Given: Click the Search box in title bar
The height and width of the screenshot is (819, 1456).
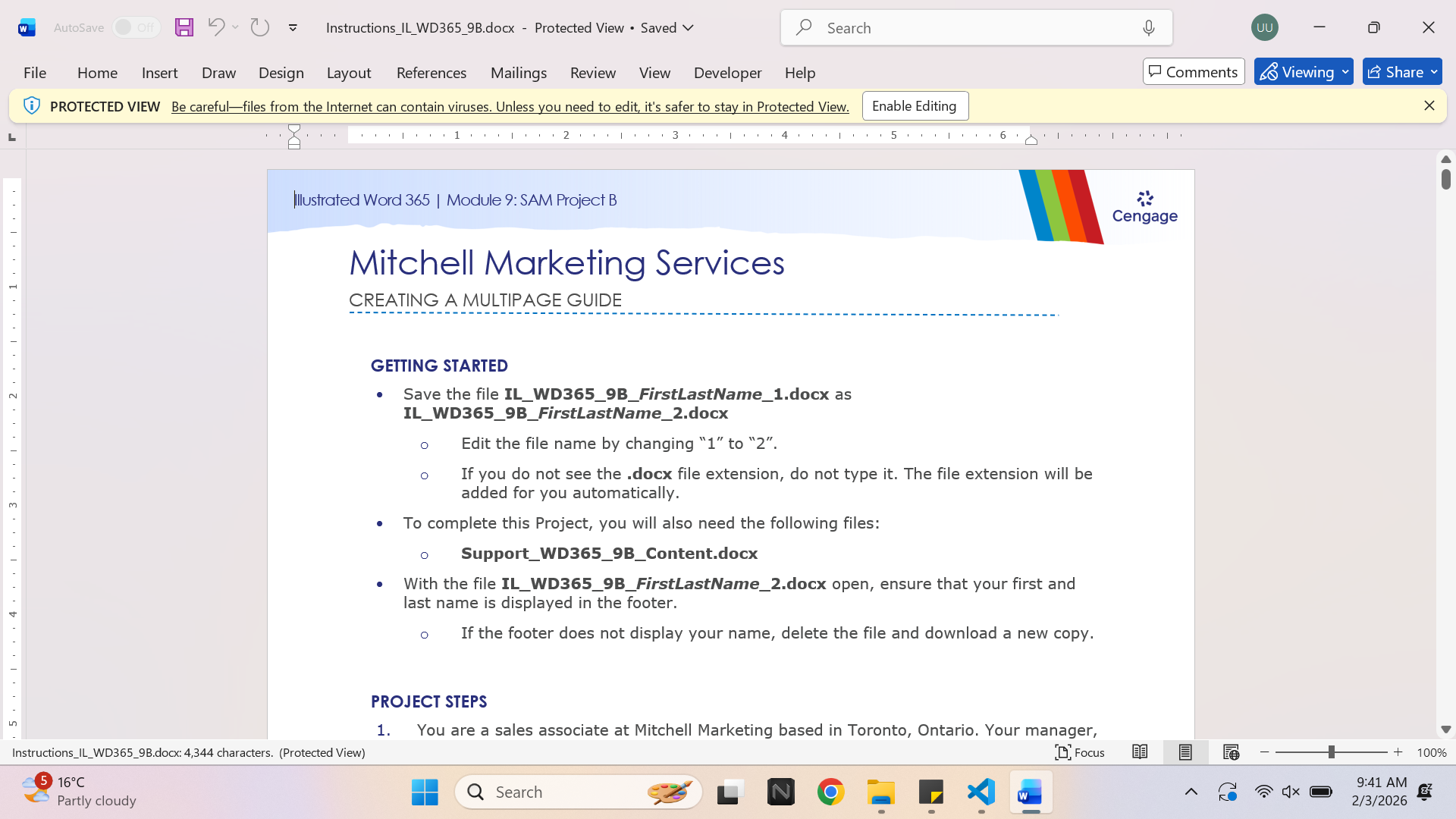Looking at the screenshot, I should 977,27.
